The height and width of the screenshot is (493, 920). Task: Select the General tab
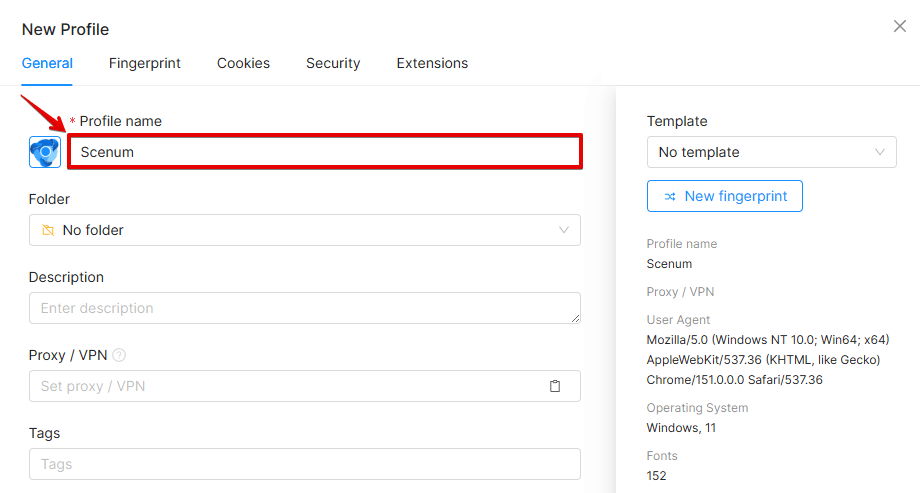(47, 63)
